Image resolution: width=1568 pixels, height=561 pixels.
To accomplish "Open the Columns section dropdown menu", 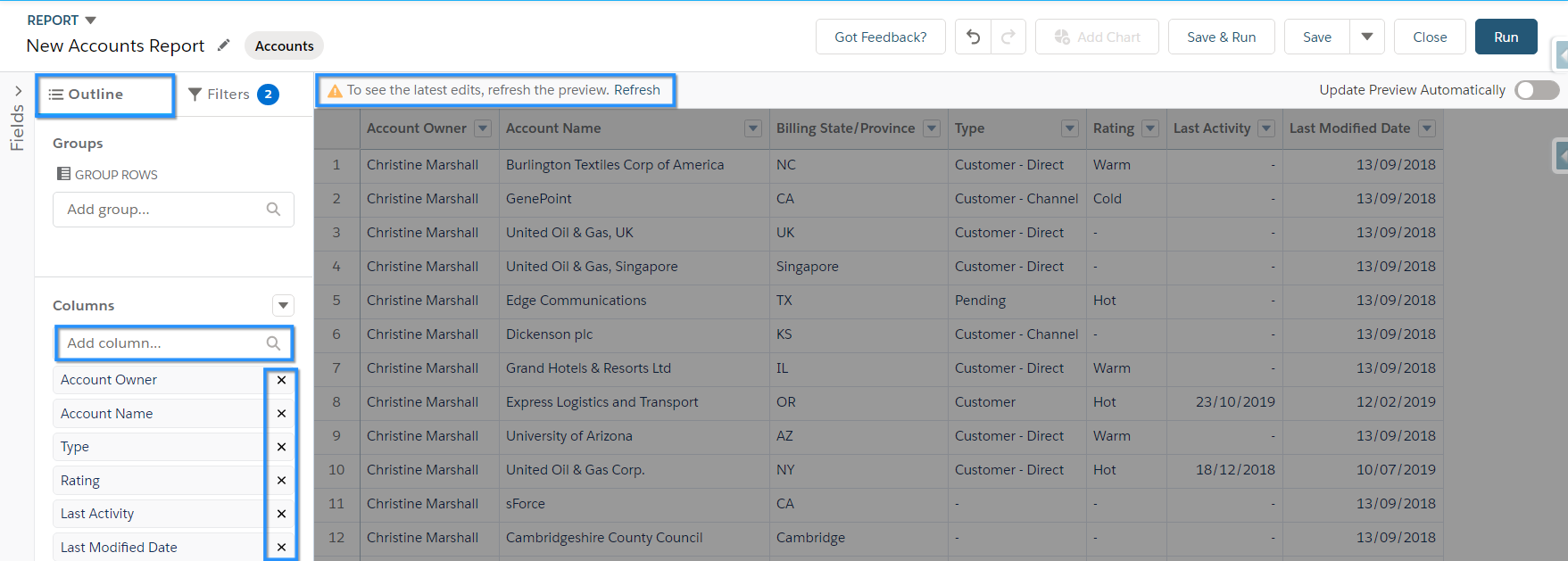I will click(283, 306).
